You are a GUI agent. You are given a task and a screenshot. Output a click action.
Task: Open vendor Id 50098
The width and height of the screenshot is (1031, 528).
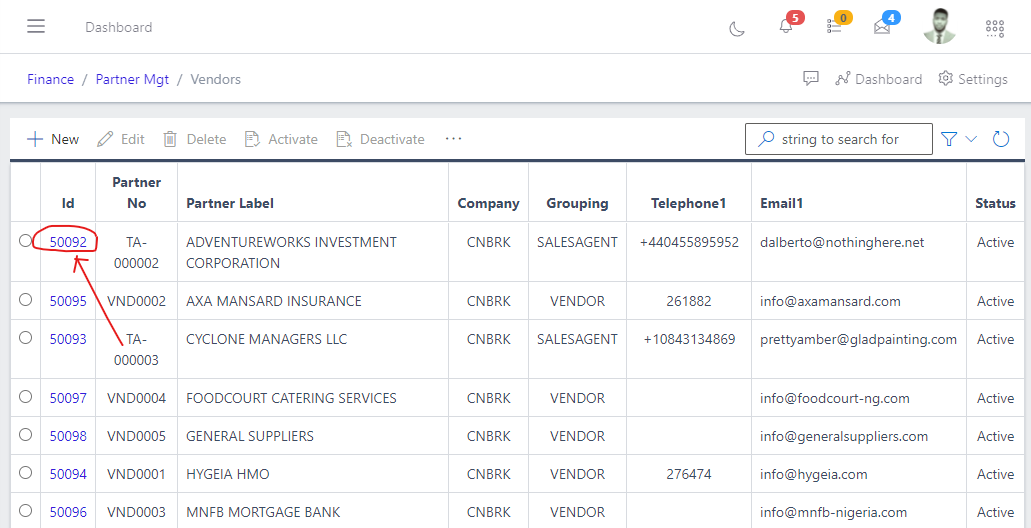[68, 436]
